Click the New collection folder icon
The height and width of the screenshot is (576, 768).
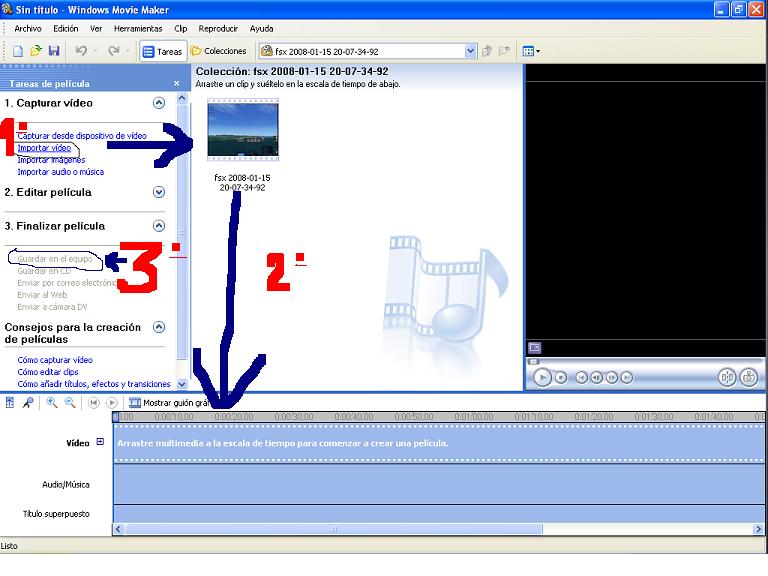point(504,51)
